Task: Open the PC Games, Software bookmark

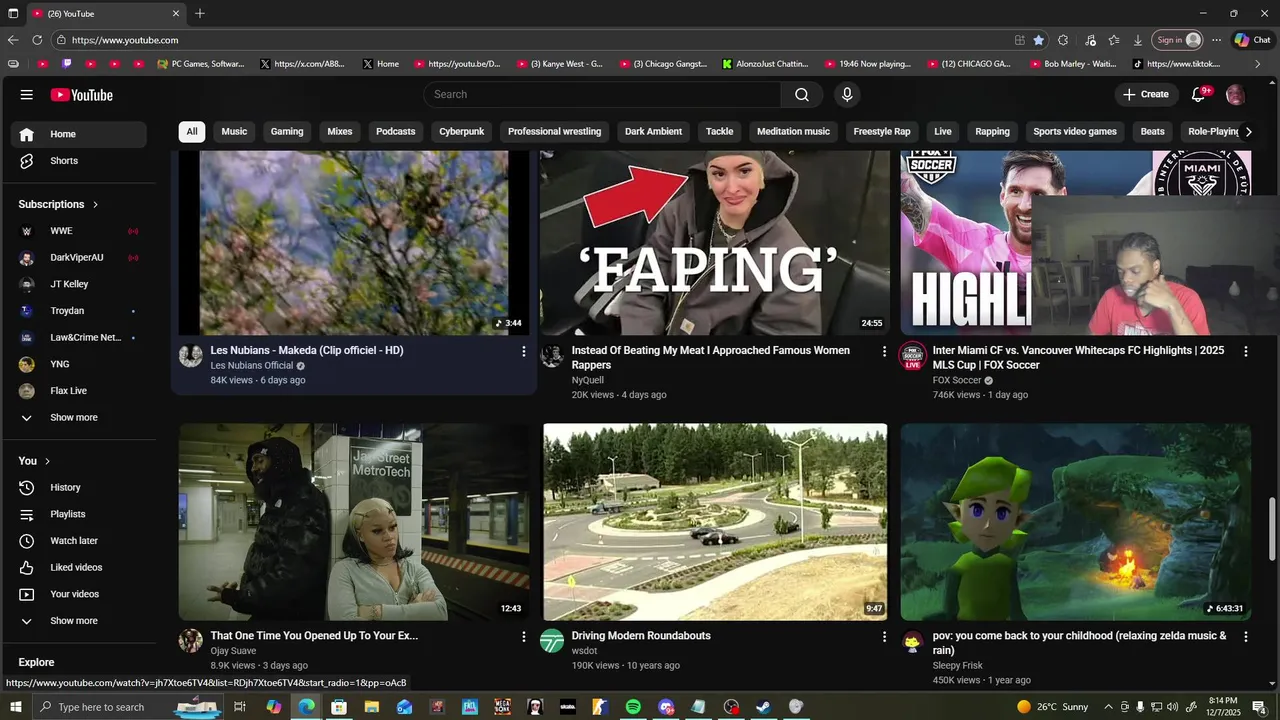Action: [200, 64]
